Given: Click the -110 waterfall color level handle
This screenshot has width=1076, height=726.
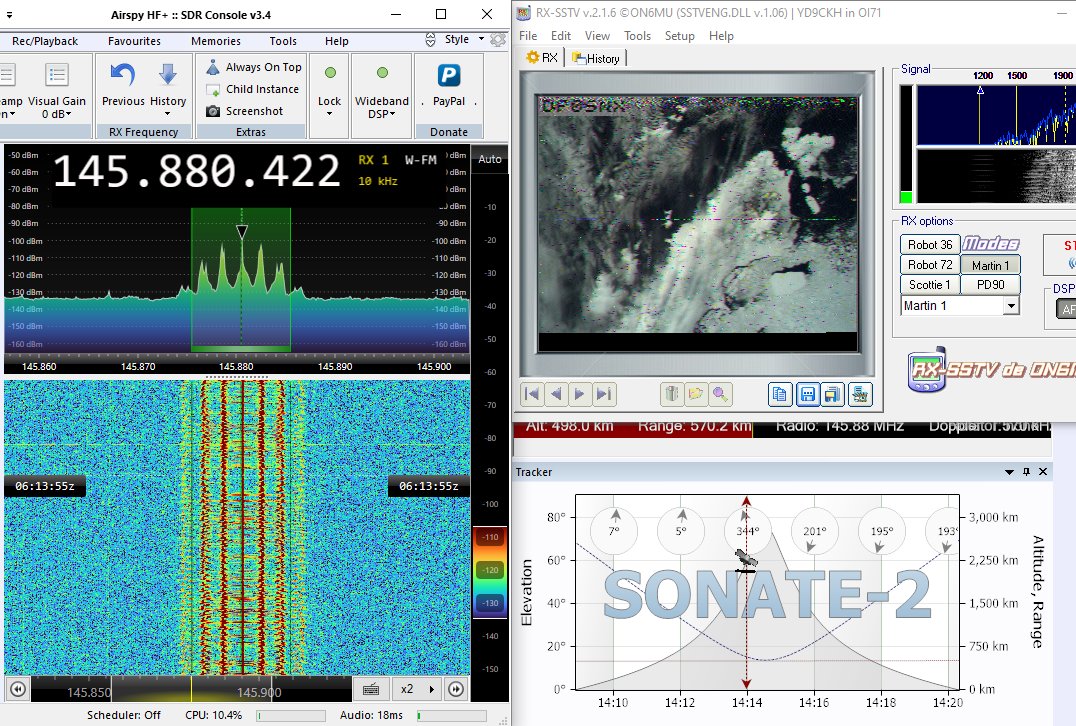Looking at the screenshot, I should (490, 537).
